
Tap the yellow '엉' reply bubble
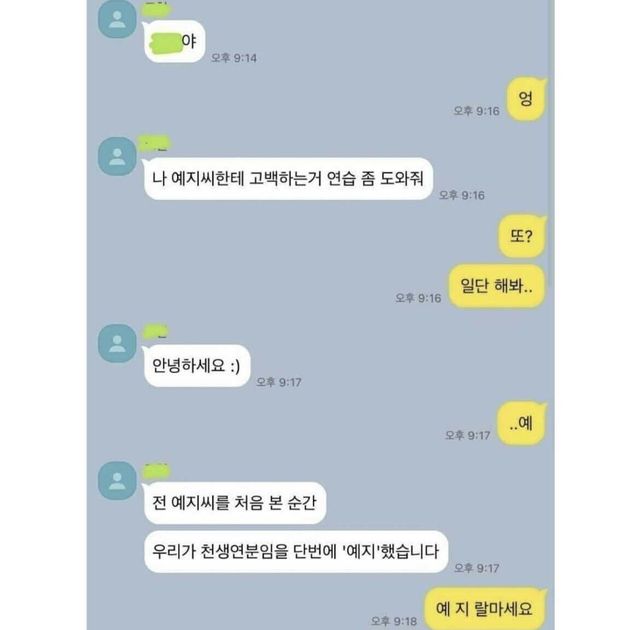coord(526,99)
